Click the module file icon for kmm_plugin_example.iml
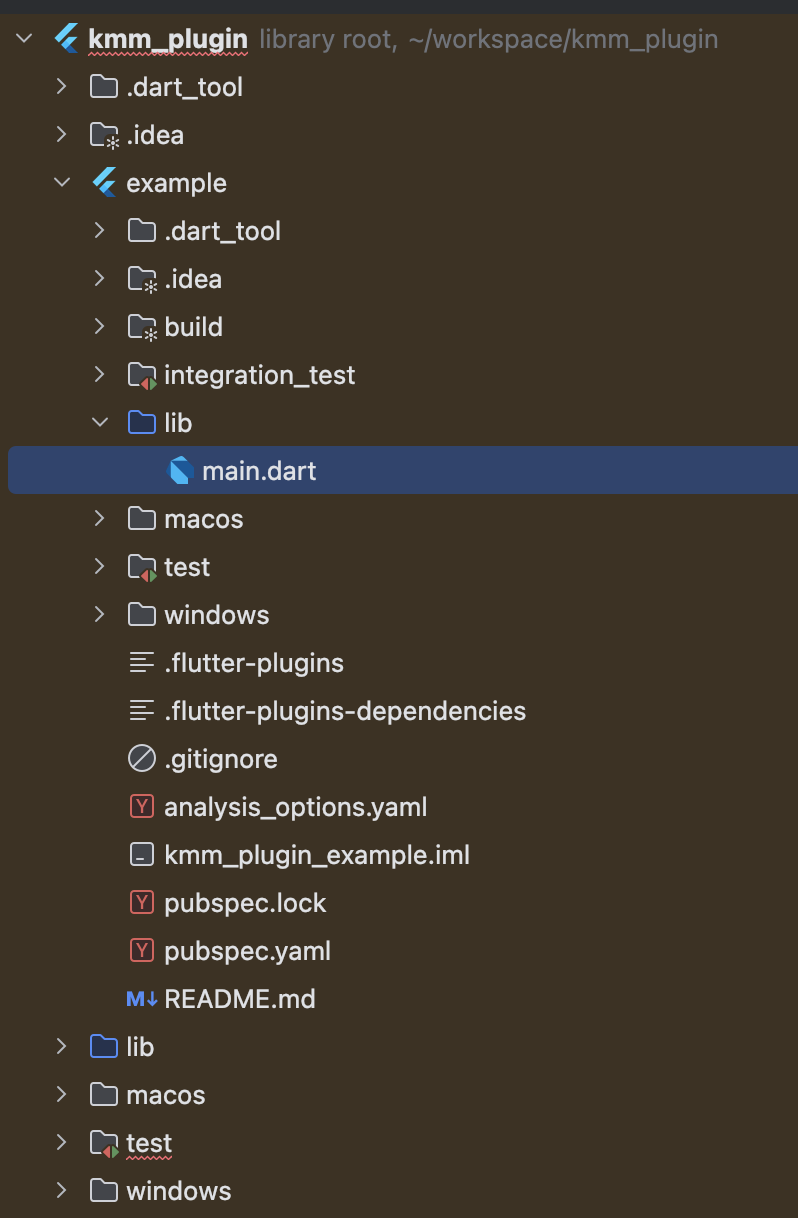This screenshot has width=798, height=1218. coord(142,855)
